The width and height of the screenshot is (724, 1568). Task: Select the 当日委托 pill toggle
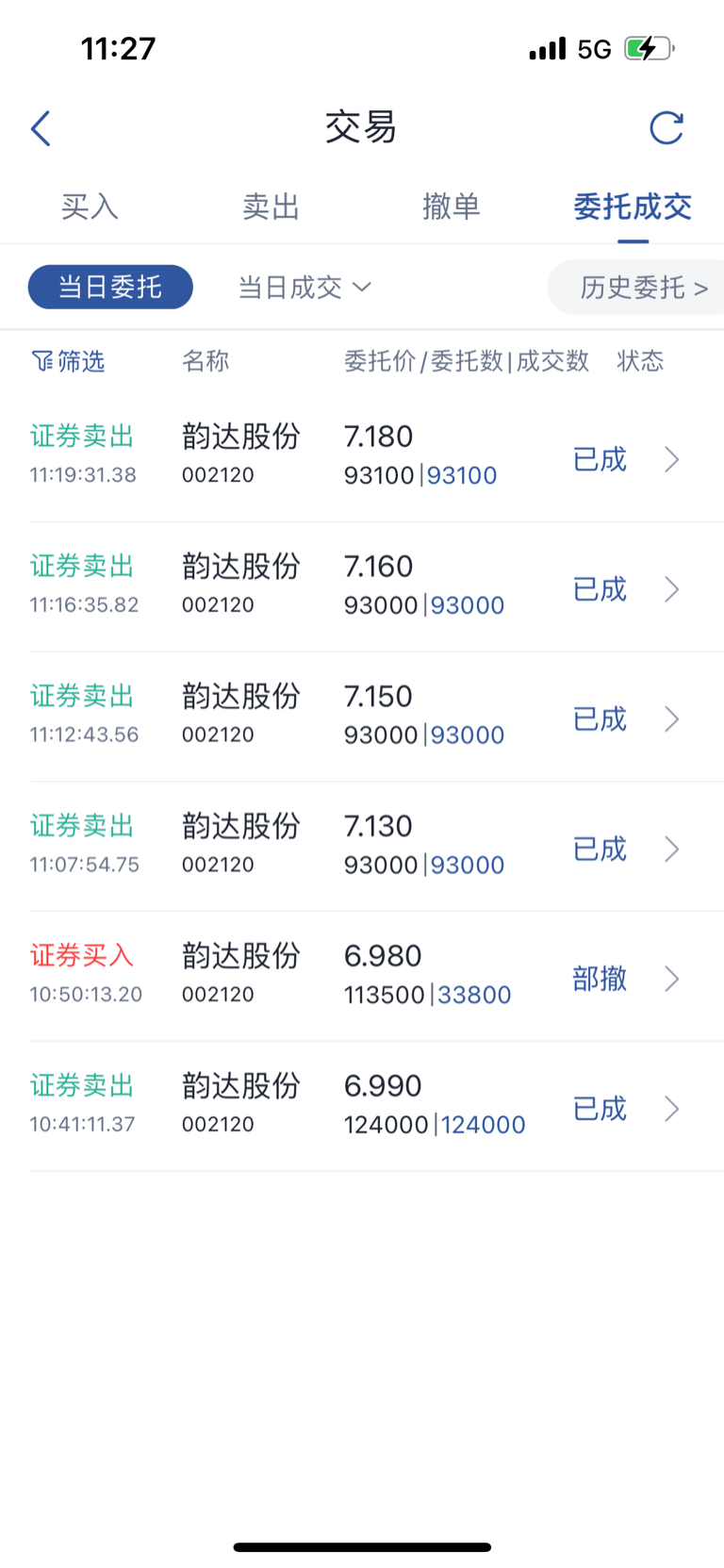[x=110, y=287]
